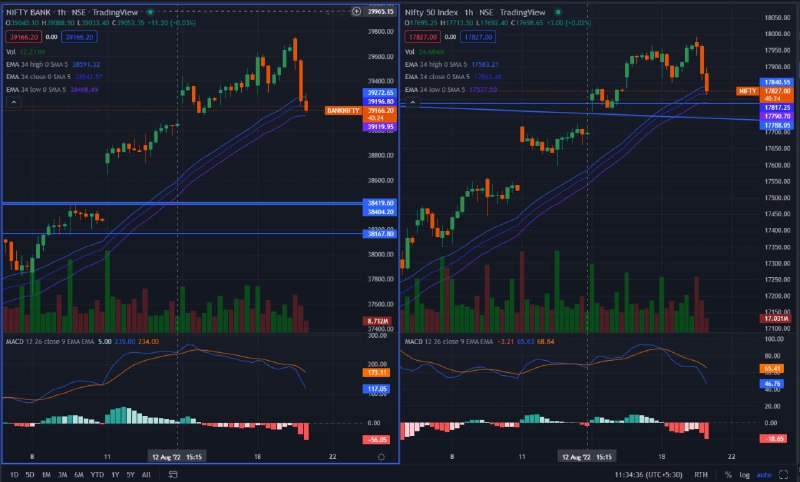Select 5D date range
Screen dimensions: 800x482
coord(30,475)
